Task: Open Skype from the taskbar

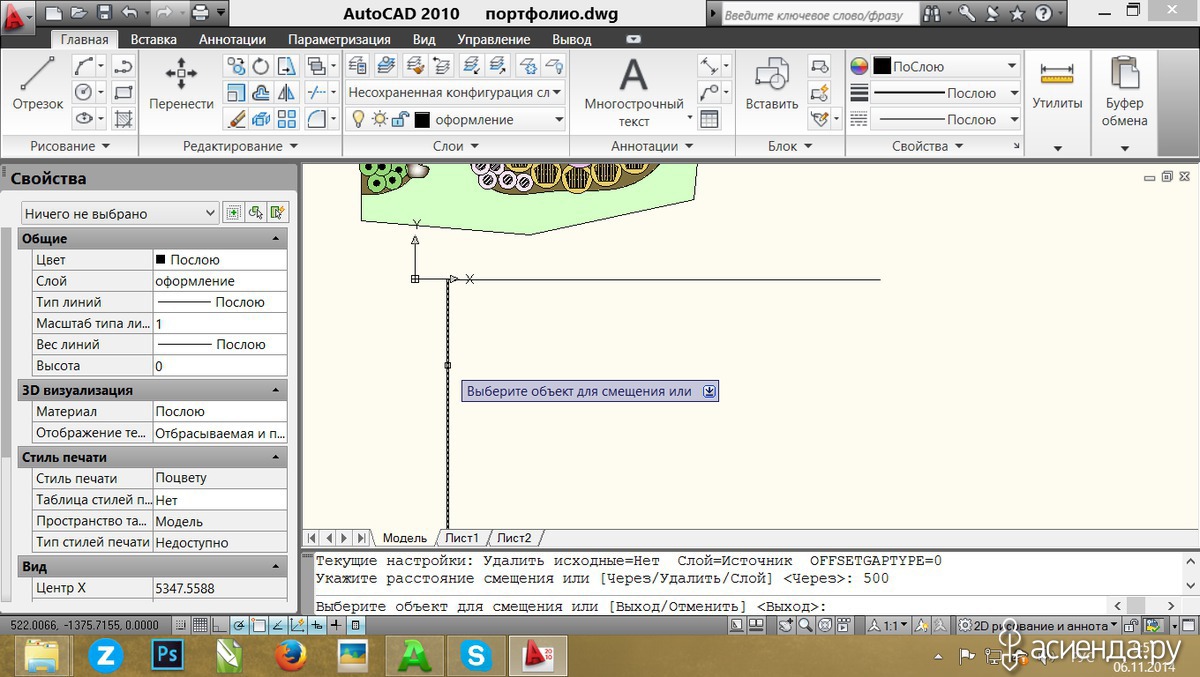Action: [477, 656]
